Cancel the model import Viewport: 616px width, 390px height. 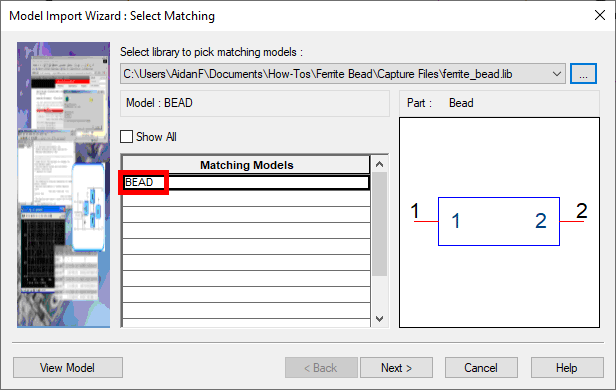click(x=481, y=368)
